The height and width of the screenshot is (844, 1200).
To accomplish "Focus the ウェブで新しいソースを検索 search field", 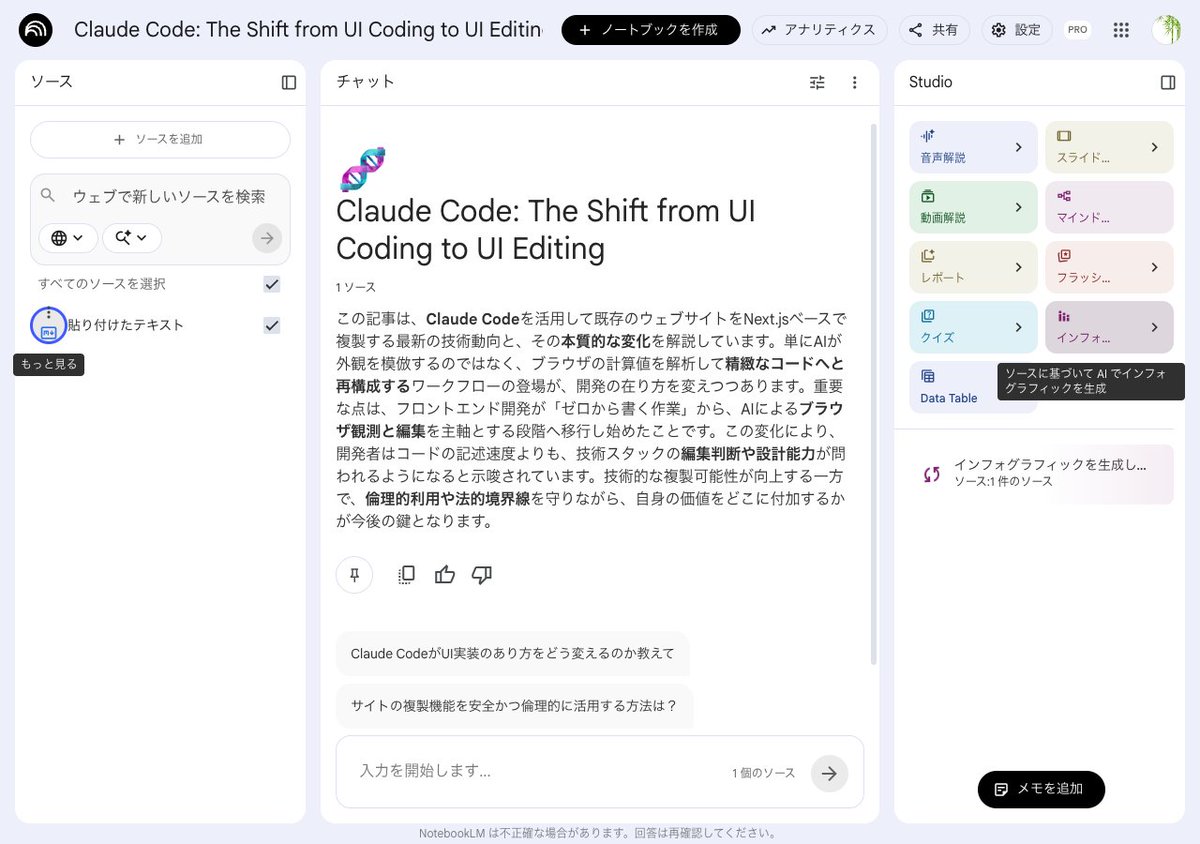I will click(x=170, y=196).
